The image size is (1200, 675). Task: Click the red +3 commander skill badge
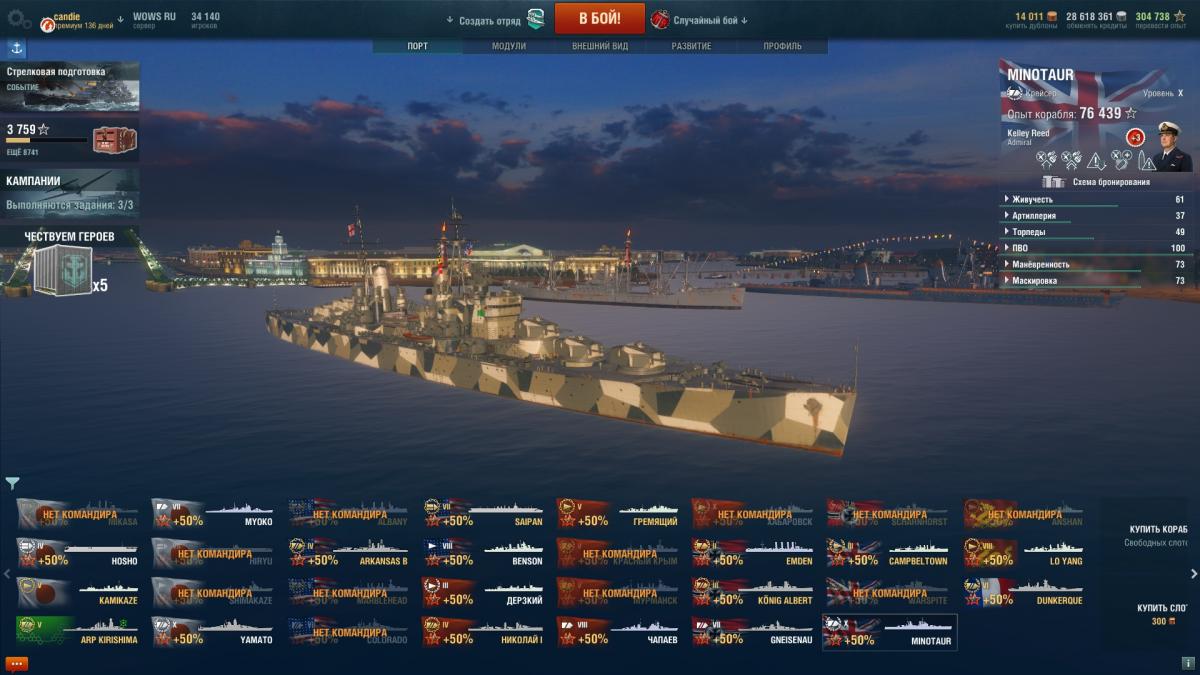[x=1135, y=137]
